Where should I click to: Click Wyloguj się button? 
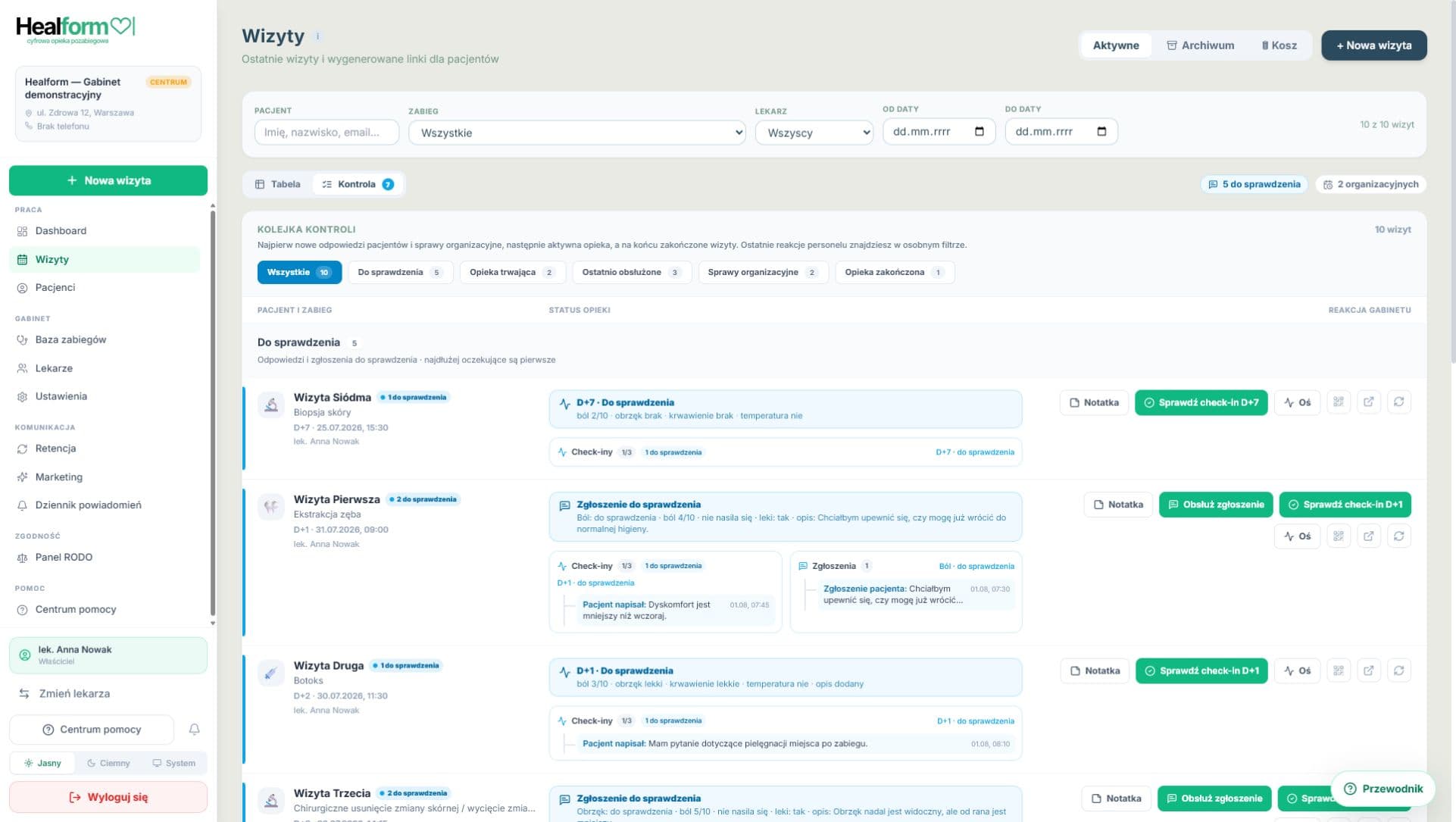click(x=108, y=797)
